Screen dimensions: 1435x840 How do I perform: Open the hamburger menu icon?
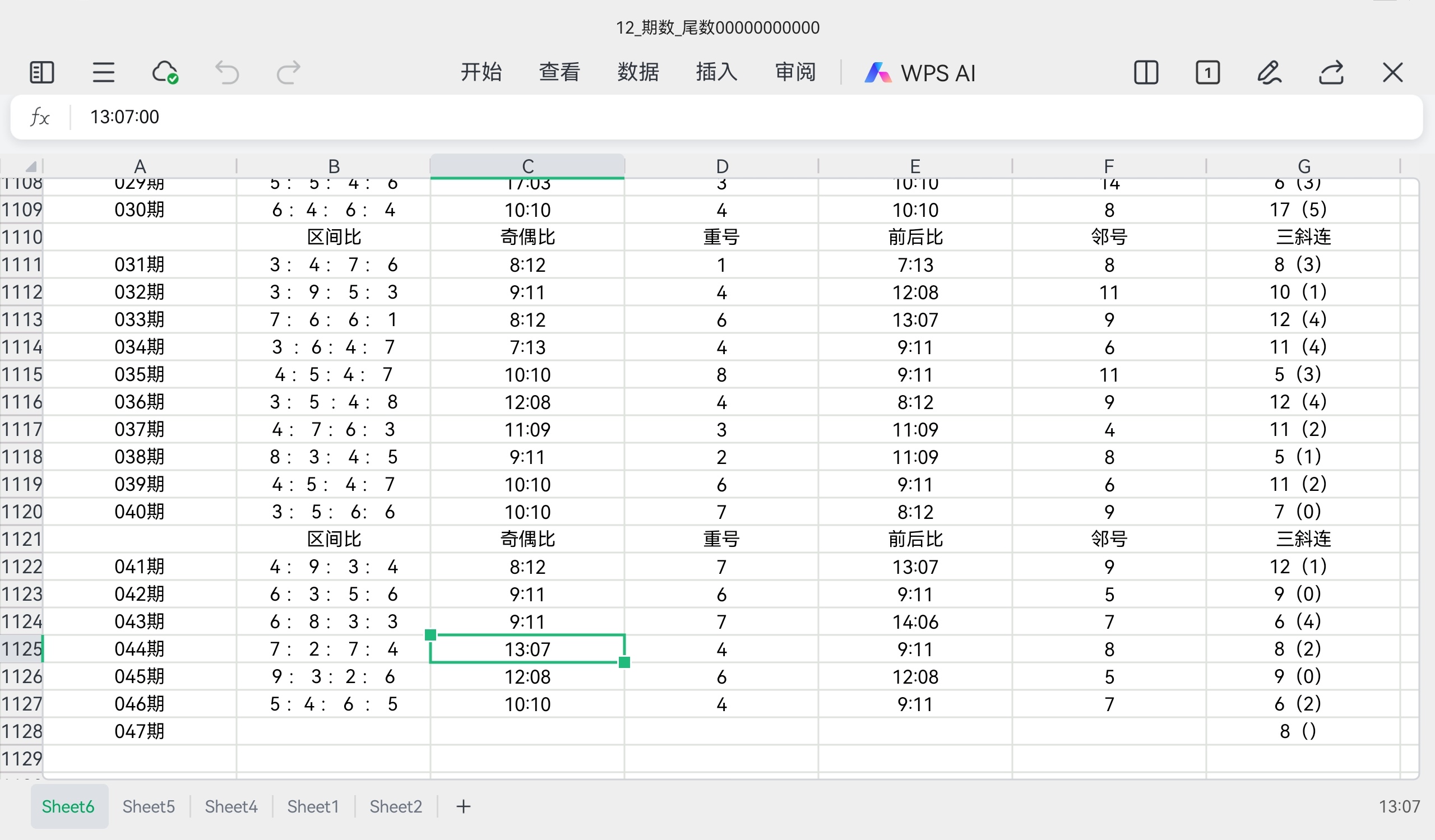103,73
